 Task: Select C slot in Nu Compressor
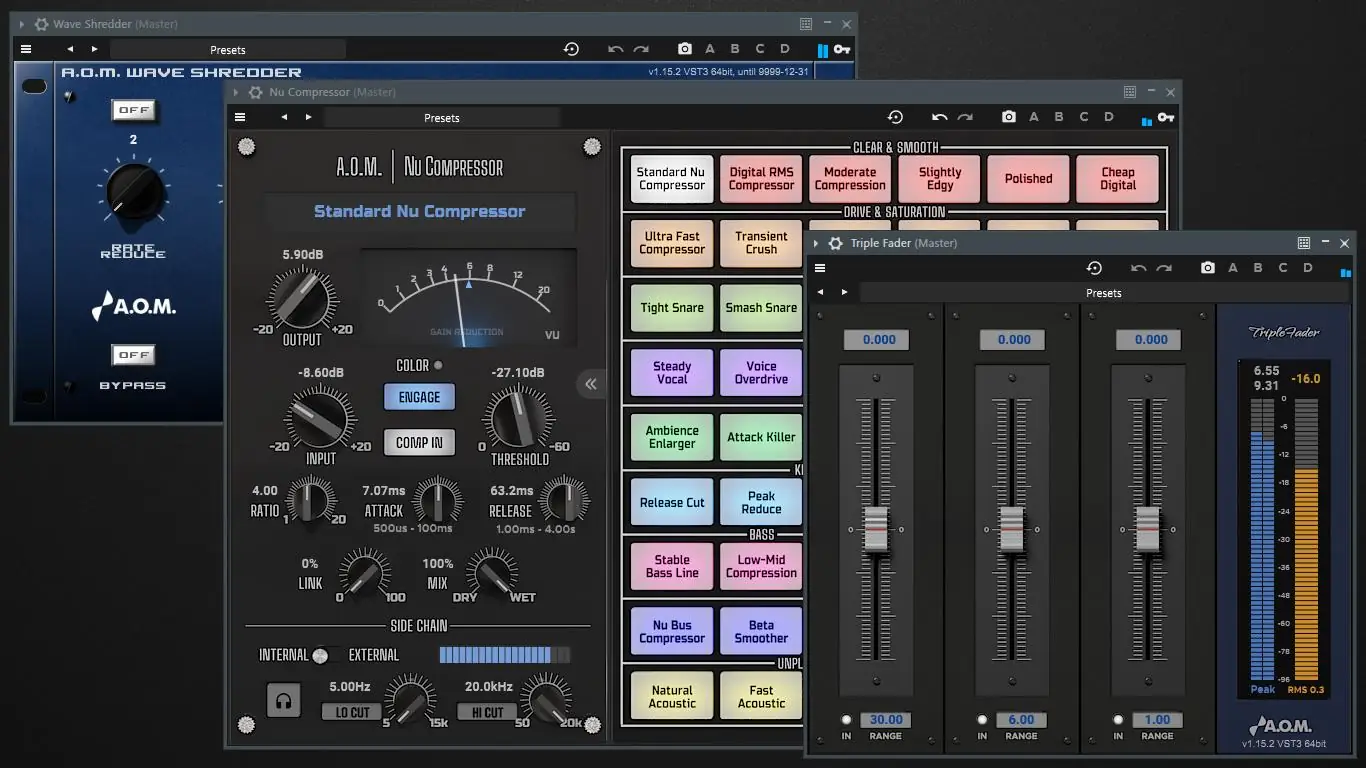tap(1084, 117)
